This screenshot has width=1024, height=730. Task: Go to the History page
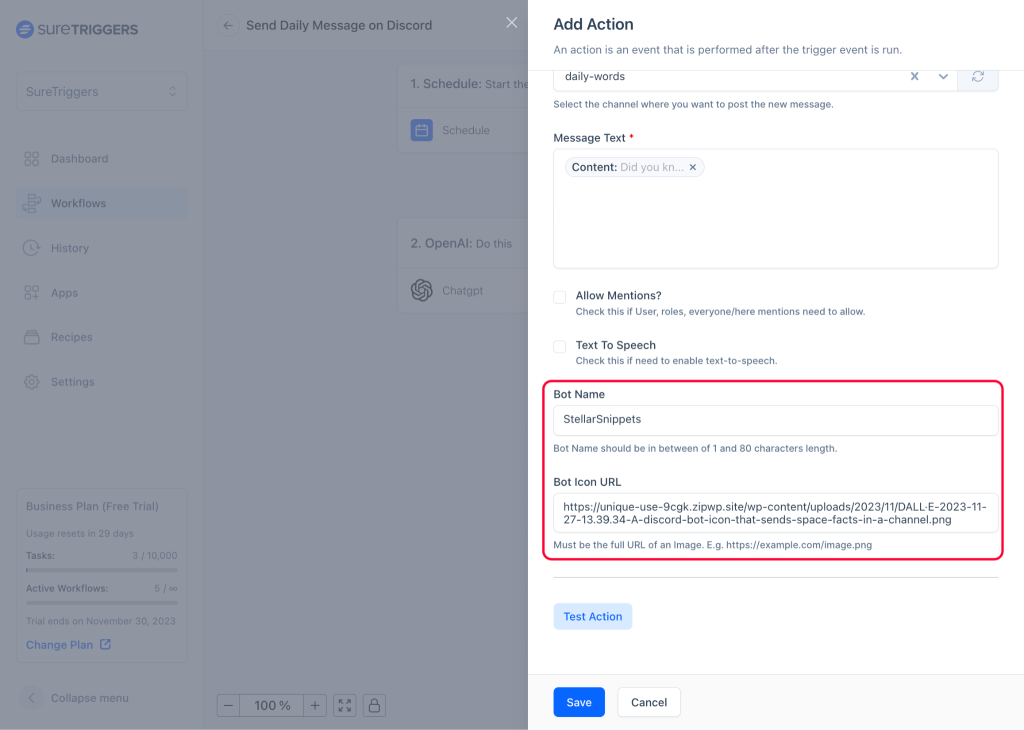pos(69,248)
